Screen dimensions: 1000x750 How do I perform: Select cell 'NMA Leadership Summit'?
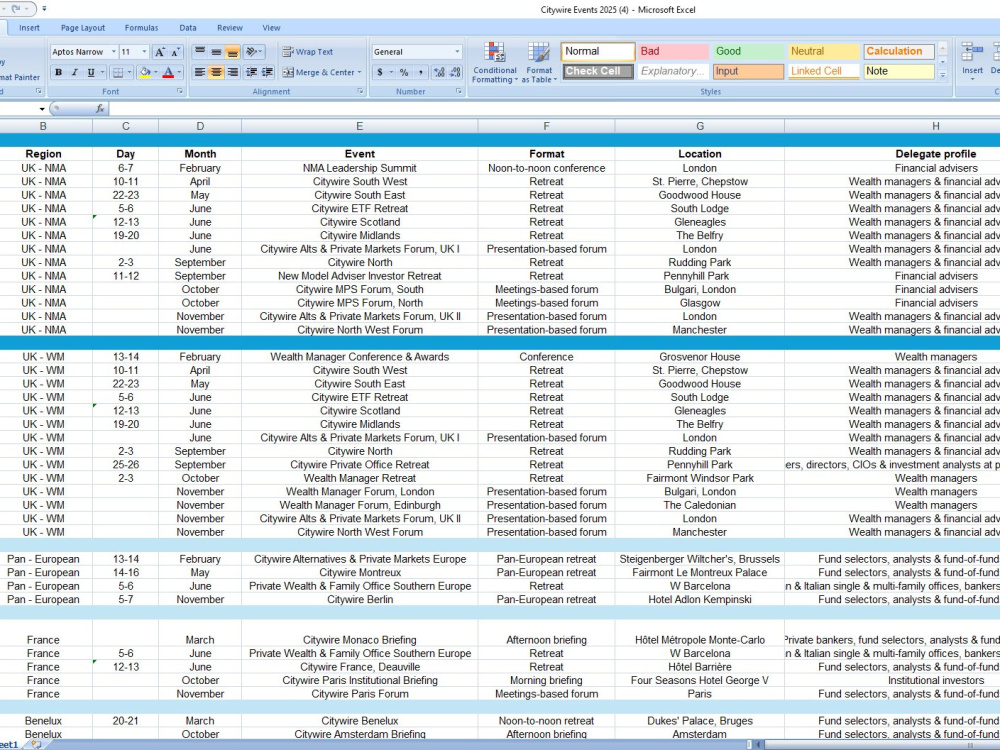click(x=360, y=168)
